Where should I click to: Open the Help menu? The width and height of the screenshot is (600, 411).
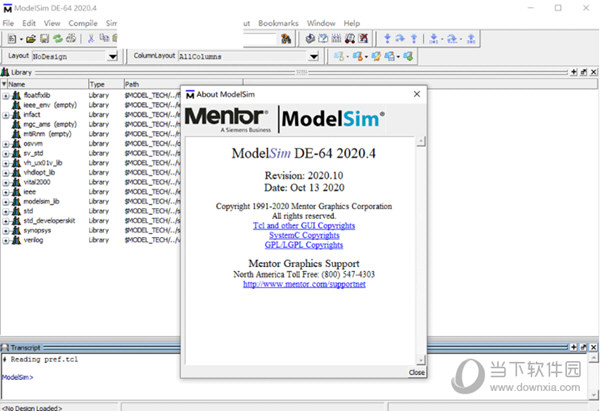352,23
